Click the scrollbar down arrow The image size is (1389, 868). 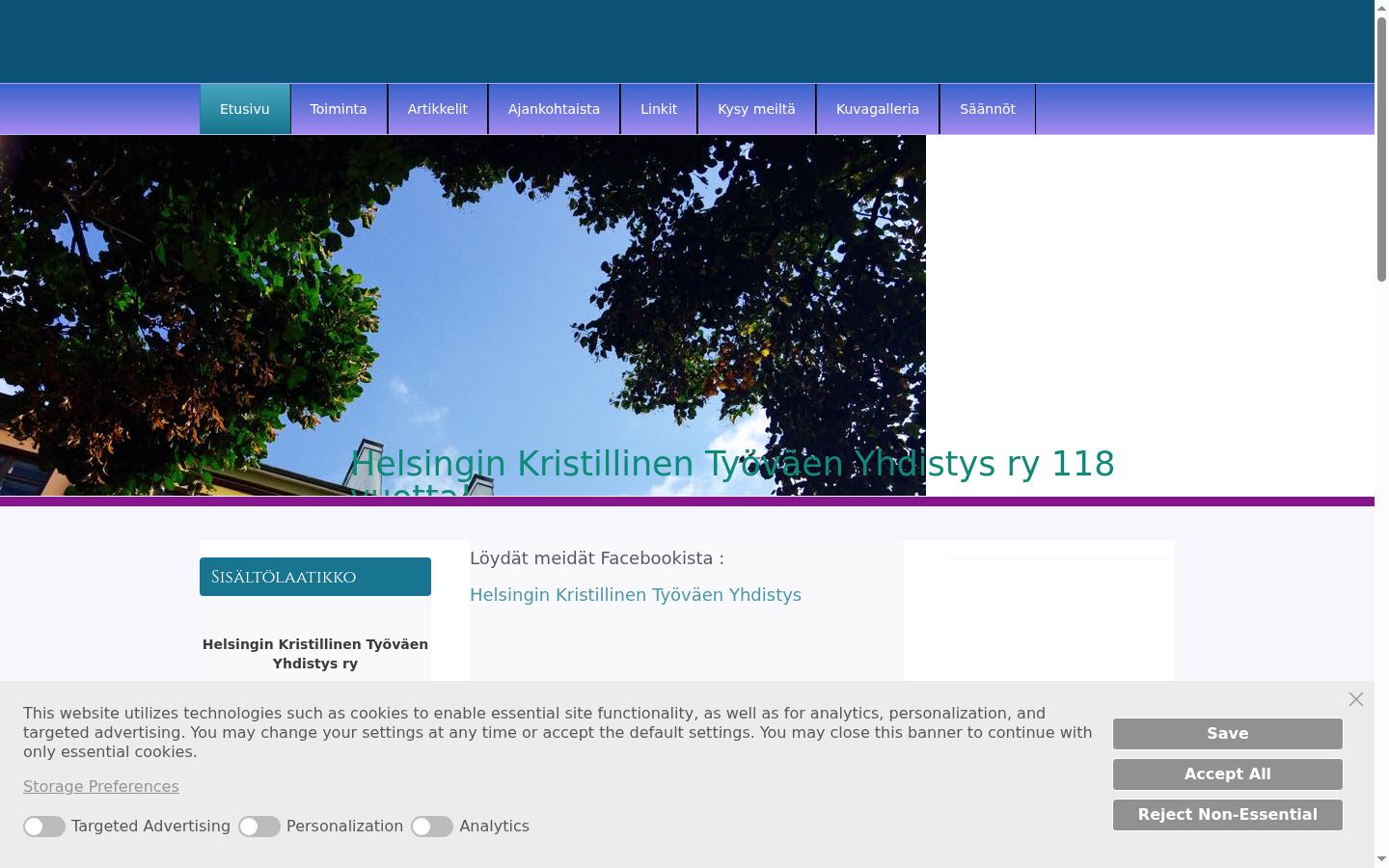point(1381,859)
